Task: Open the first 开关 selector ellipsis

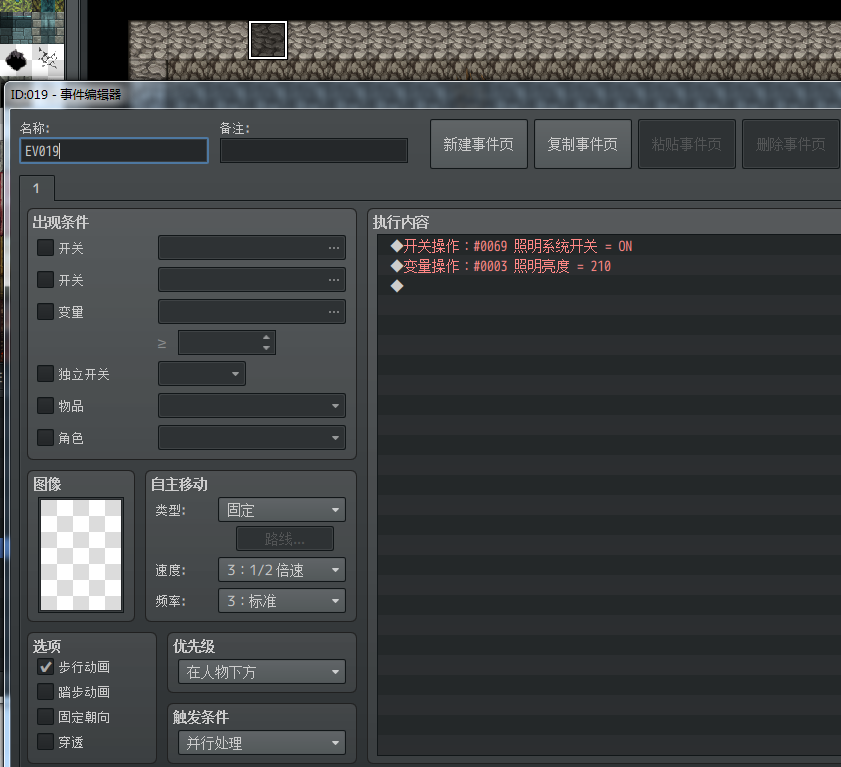Action: point(334,248)
